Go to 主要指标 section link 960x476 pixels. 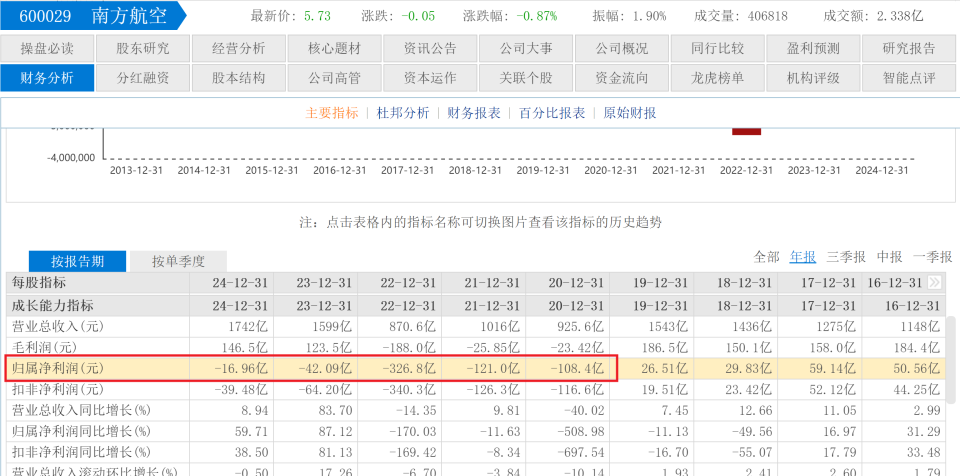(332, 113)
